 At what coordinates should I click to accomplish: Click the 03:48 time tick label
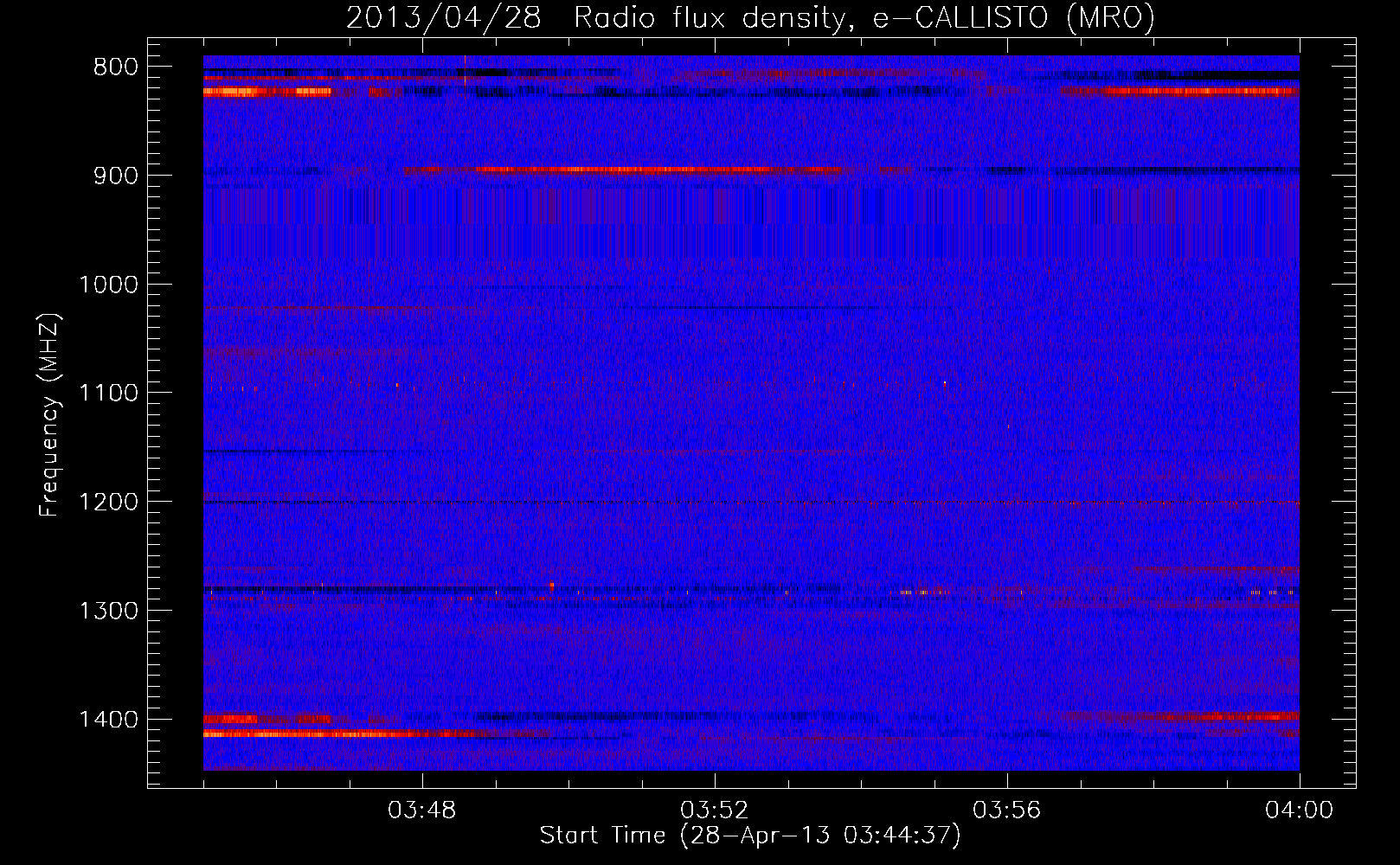421,811
